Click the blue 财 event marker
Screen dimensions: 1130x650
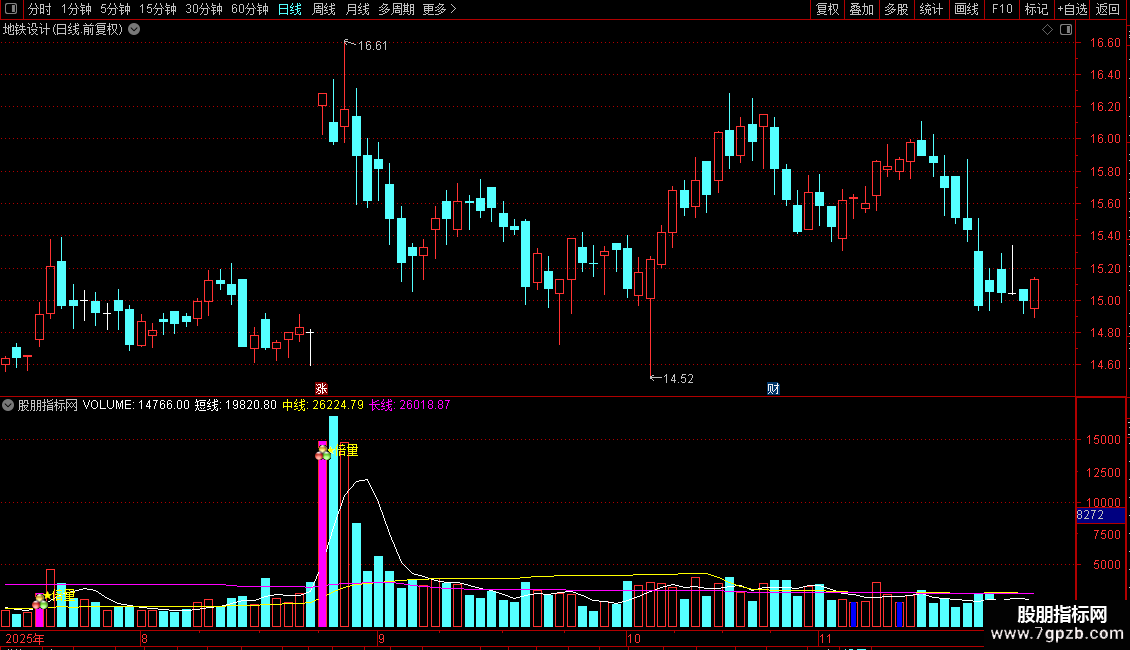tap(773, 388)
